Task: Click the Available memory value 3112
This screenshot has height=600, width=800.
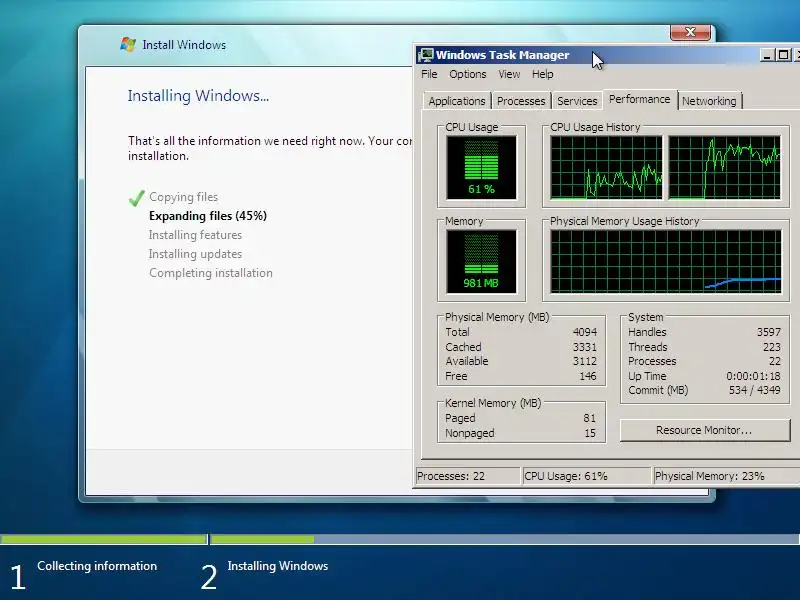Action: 585,361
